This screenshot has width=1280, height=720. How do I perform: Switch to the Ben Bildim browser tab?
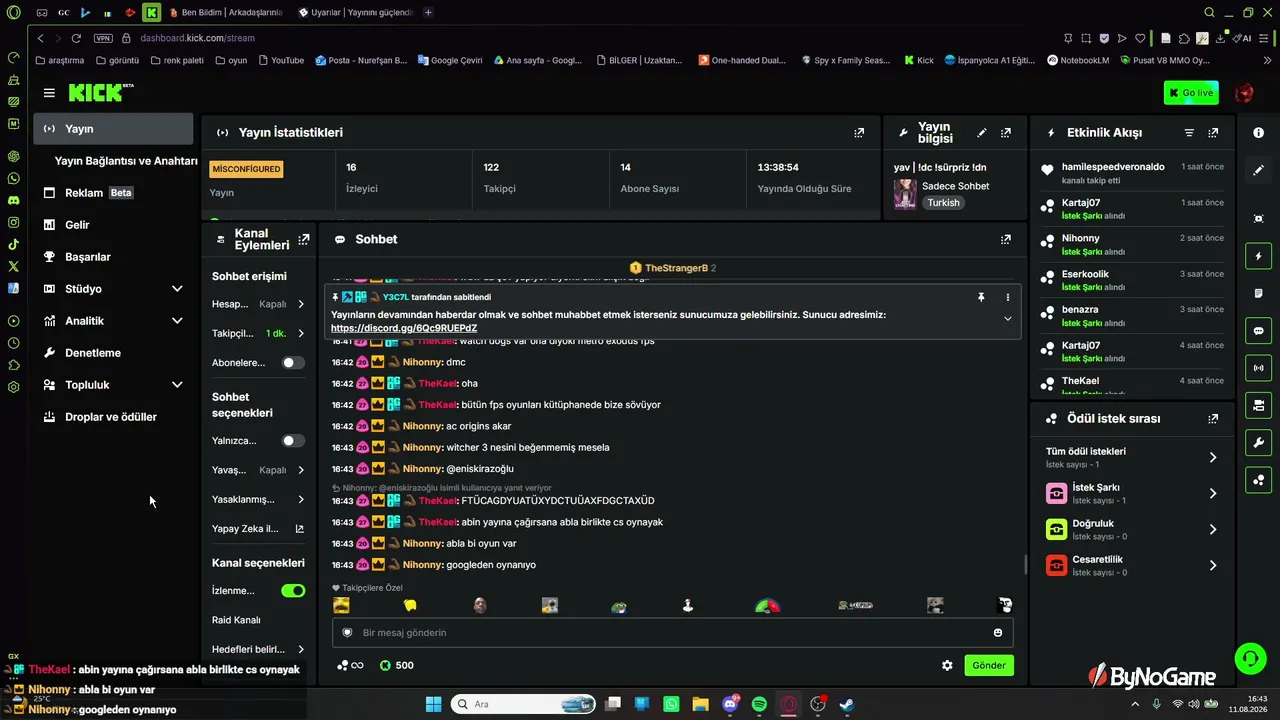tap(225, 13)
